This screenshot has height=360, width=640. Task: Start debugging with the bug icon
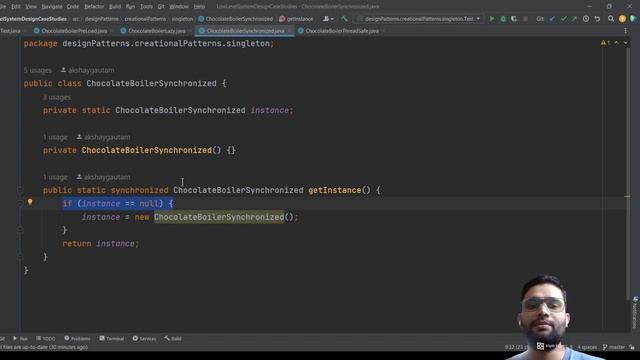point(503,19)
